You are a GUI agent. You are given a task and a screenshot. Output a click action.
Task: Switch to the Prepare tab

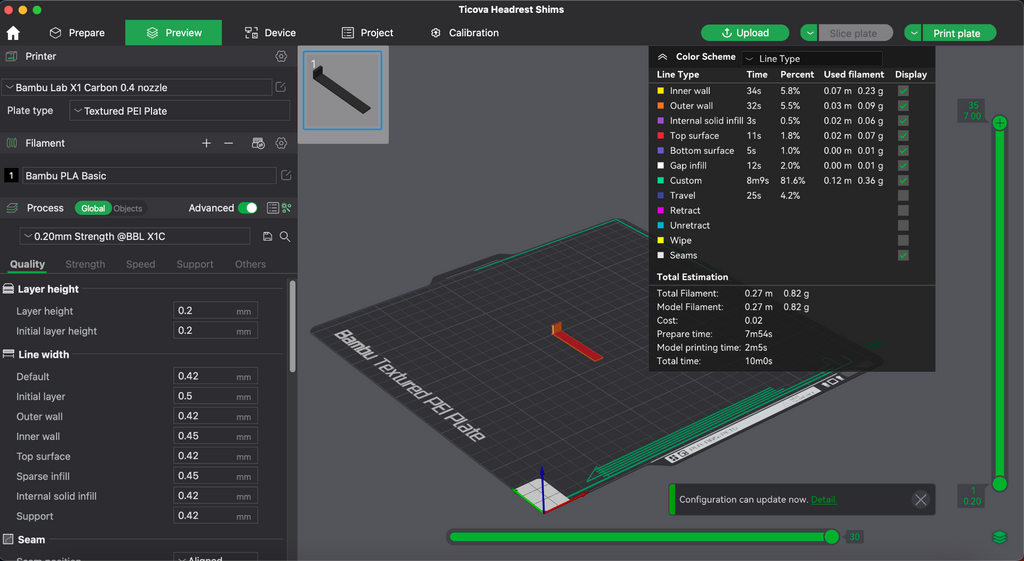[x=77, y=33]
